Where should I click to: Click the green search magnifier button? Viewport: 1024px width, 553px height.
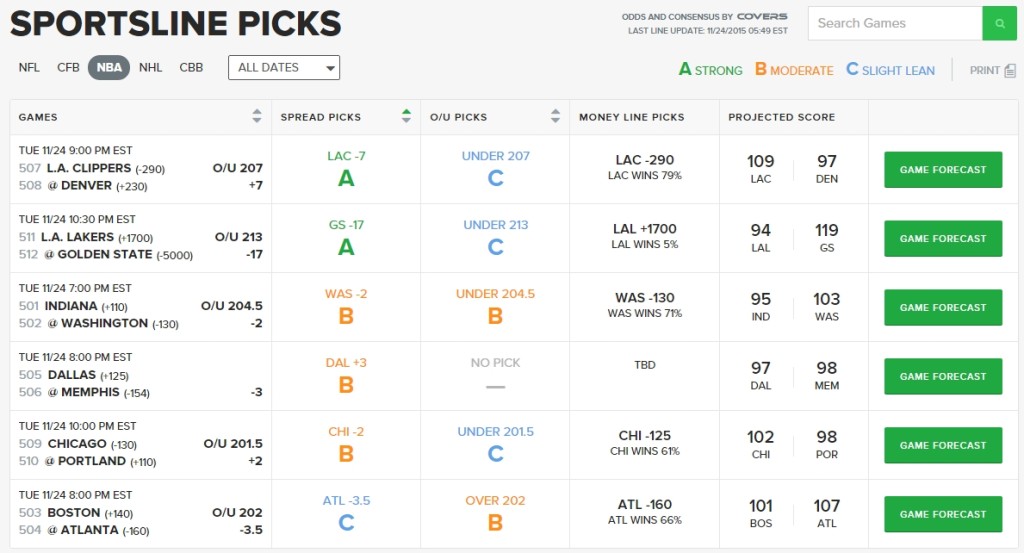pos(999,23)
